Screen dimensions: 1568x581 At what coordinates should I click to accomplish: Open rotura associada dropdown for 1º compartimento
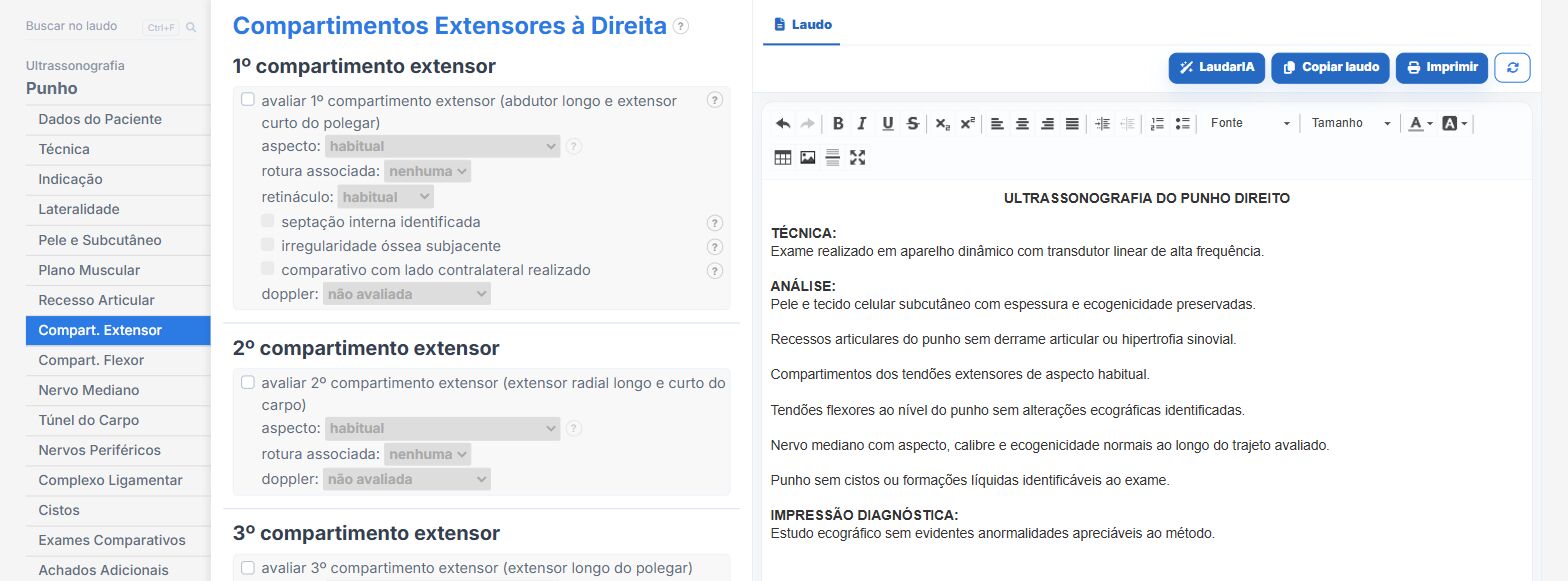427,171
